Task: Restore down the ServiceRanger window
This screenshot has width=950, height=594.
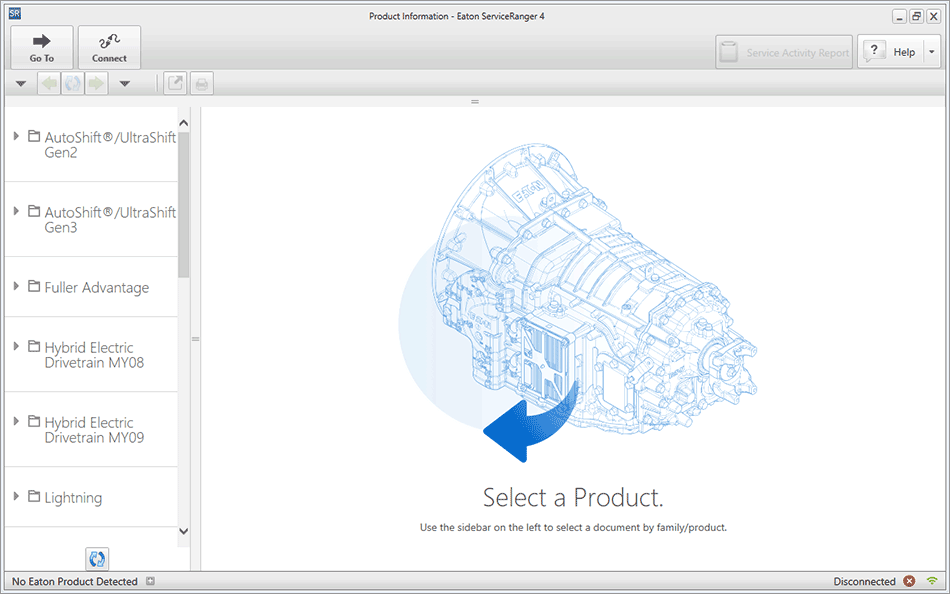Action: click(x=917, y=17)
